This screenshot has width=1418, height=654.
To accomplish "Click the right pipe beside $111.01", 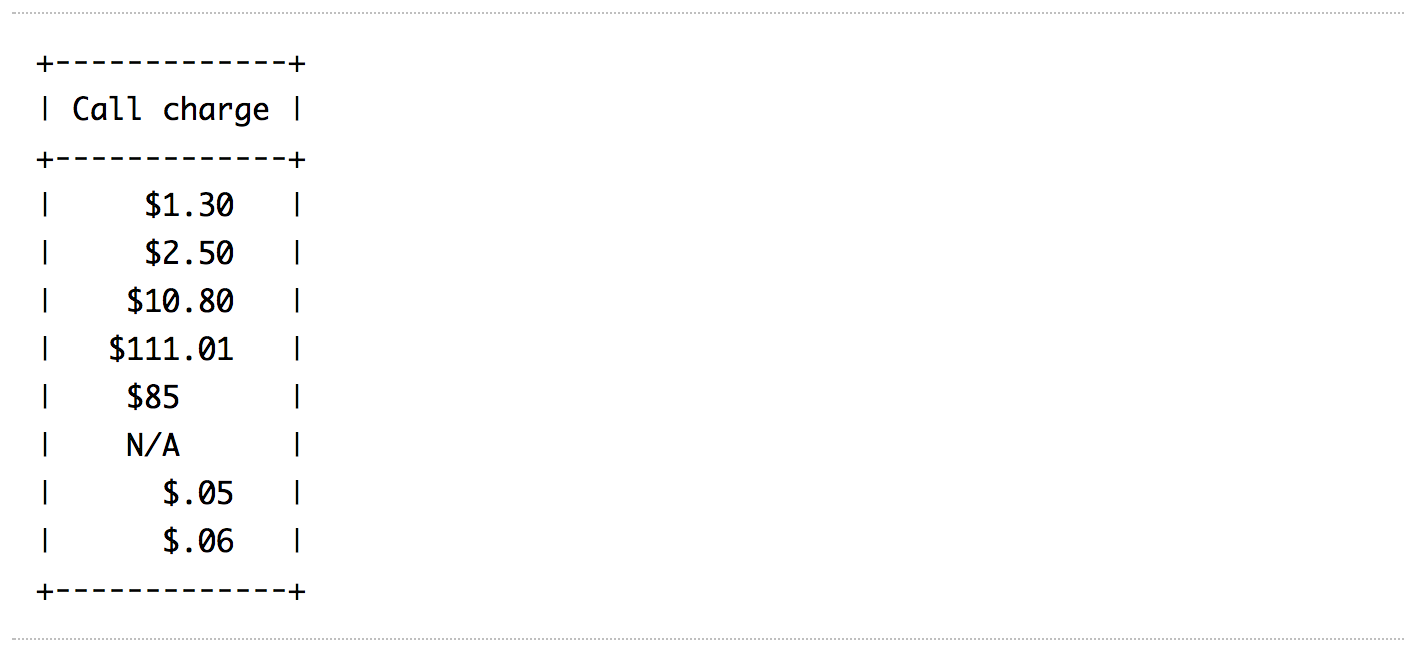I will tap(297, 349).
